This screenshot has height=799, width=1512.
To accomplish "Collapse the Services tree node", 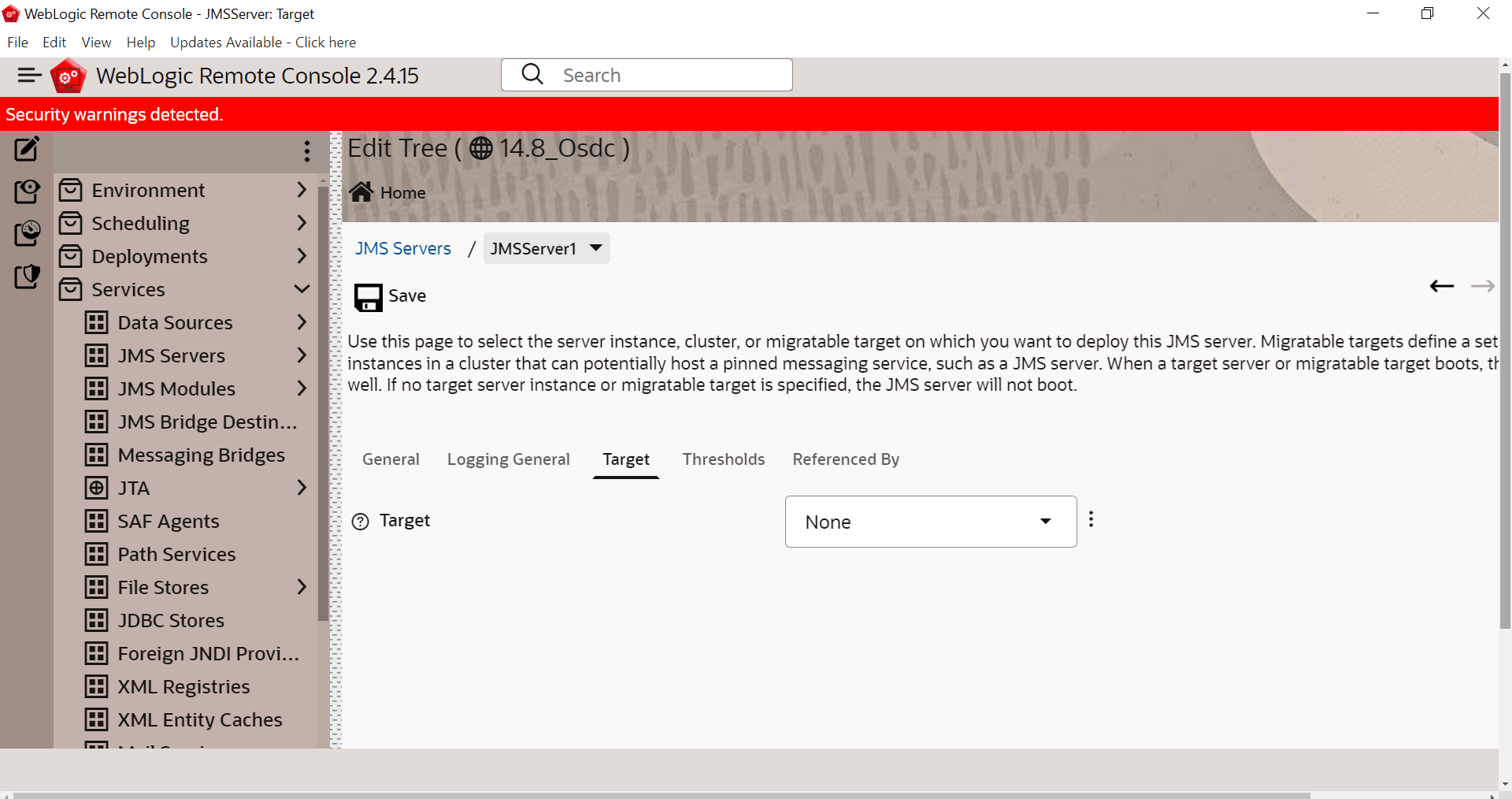I will point(302,289).
